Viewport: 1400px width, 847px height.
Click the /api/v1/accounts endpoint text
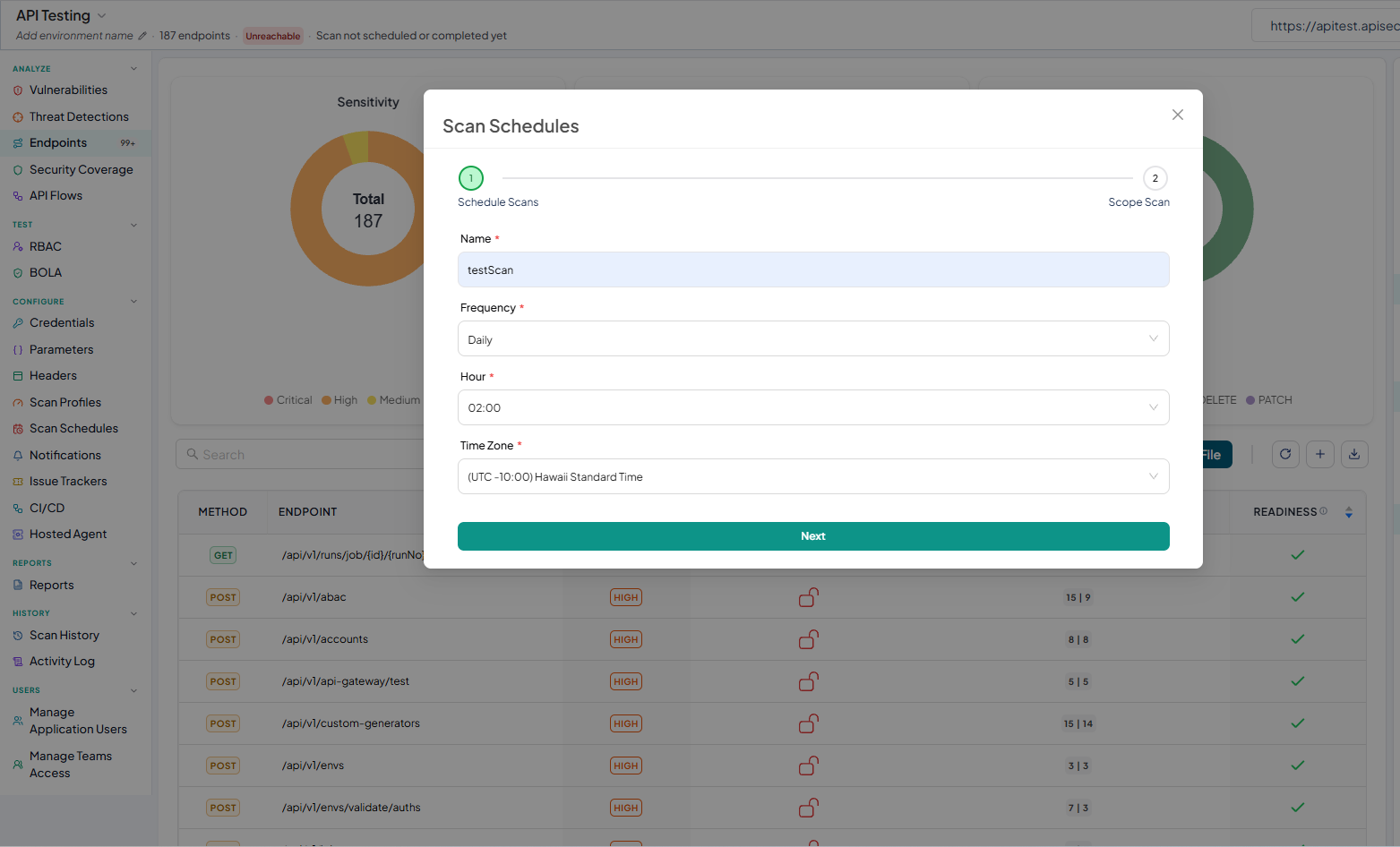click(325, 639)
